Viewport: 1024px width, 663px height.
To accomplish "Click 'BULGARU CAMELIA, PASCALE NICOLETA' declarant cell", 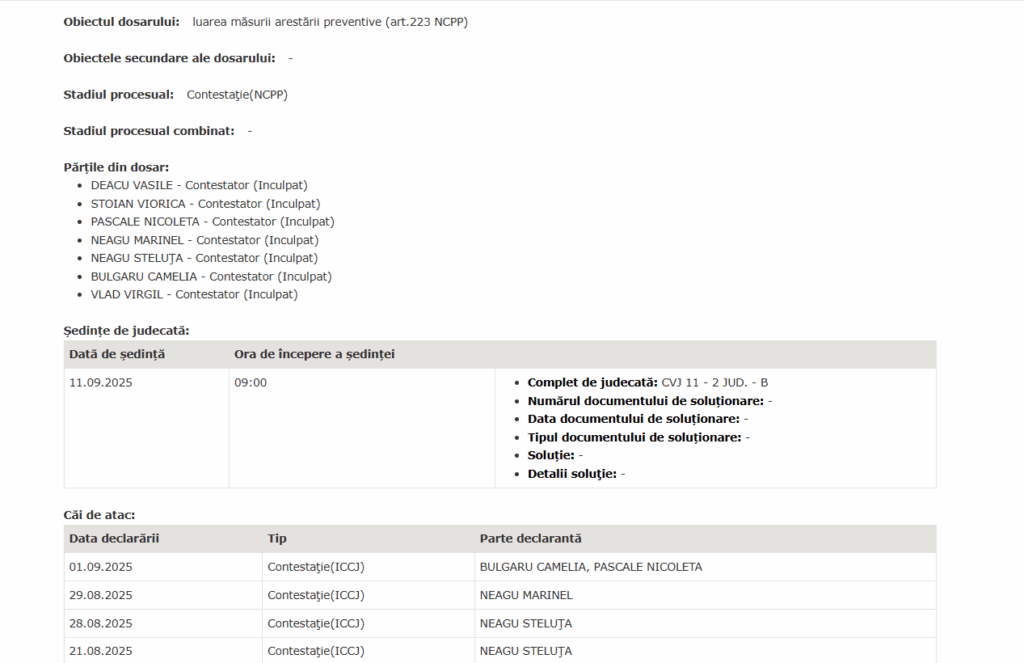I will tap(591, 567).
